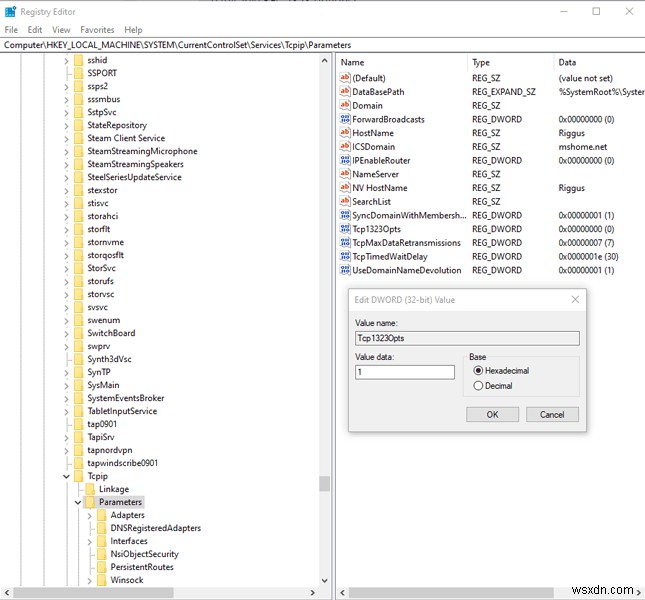The image size is (645, 600).
Task: Expand the sshid tree node
Action: pyautogui.click(x=66, y=60)
